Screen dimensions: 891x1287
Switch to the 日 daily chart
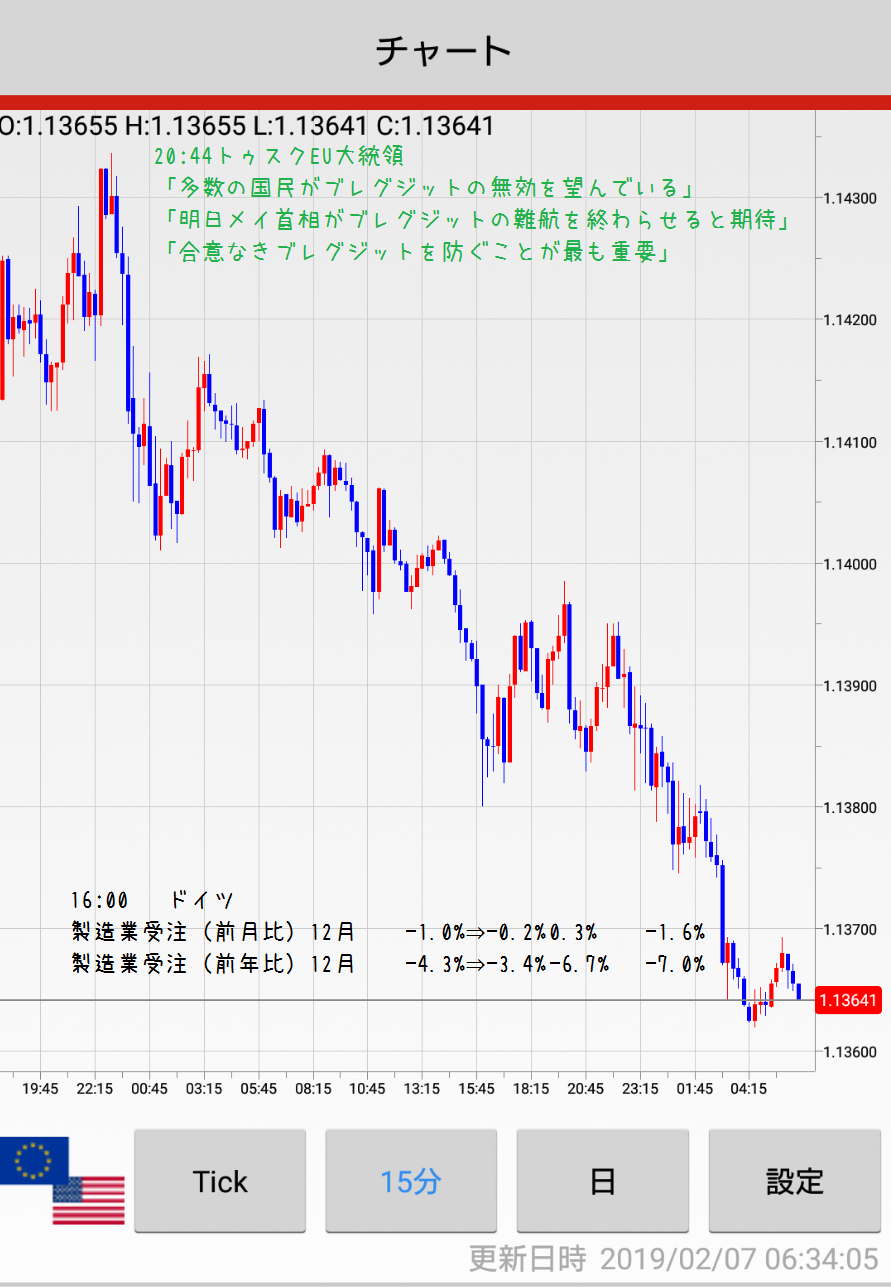(602, 1181)
